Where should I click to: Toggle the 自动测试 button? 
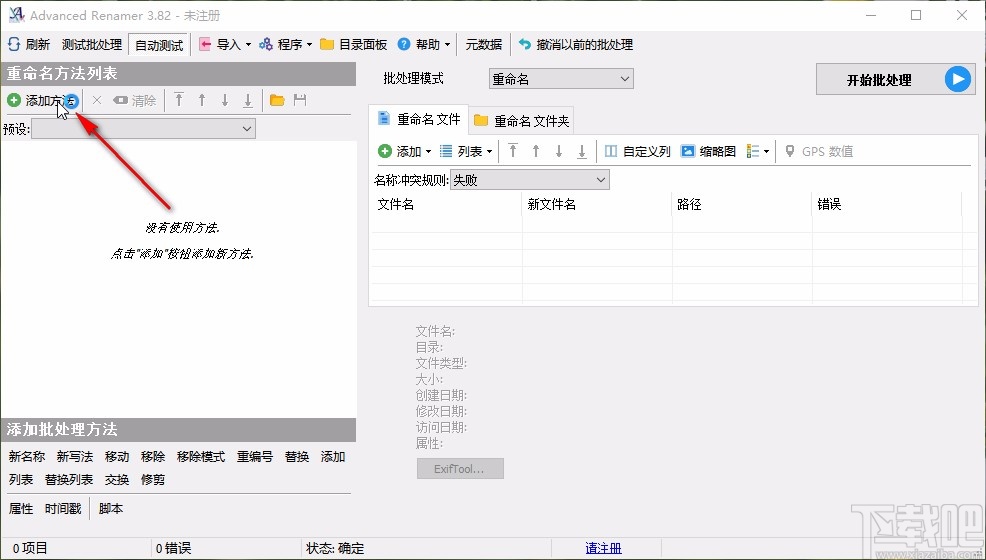[x=159, y=45]
